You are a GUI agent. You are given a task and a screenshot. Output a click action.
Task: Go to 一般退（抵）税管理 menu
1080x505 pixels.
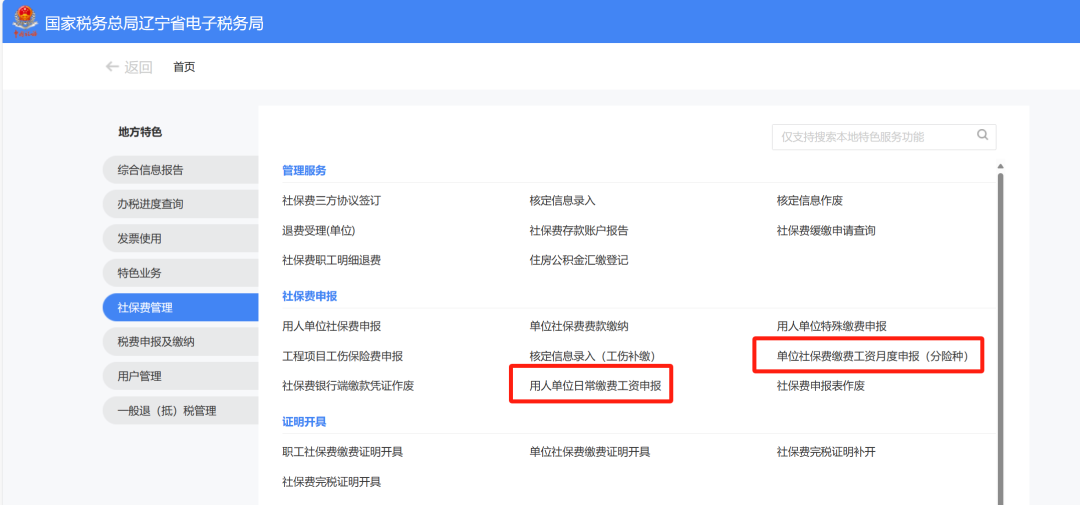180,410
